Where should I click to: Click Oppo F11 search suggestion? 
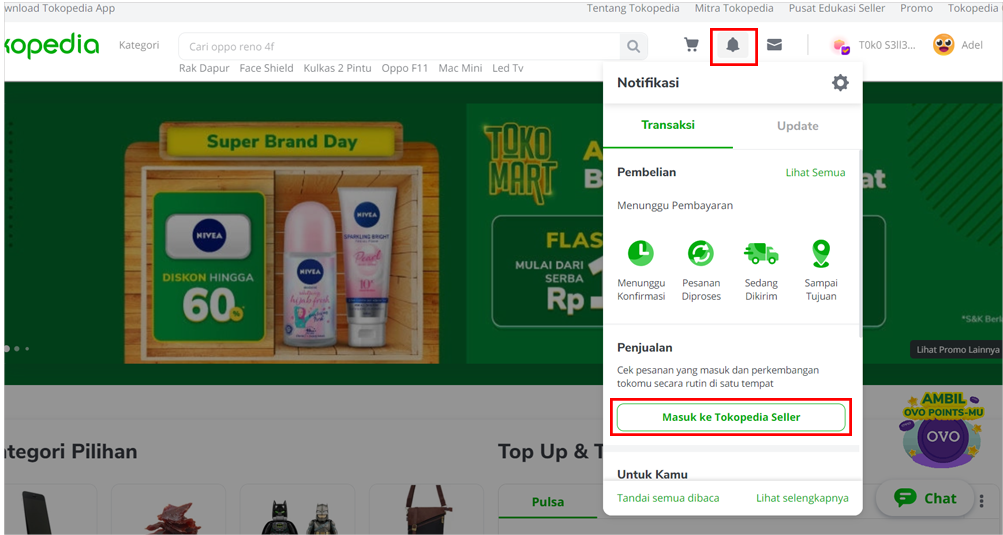click(404, 68)
